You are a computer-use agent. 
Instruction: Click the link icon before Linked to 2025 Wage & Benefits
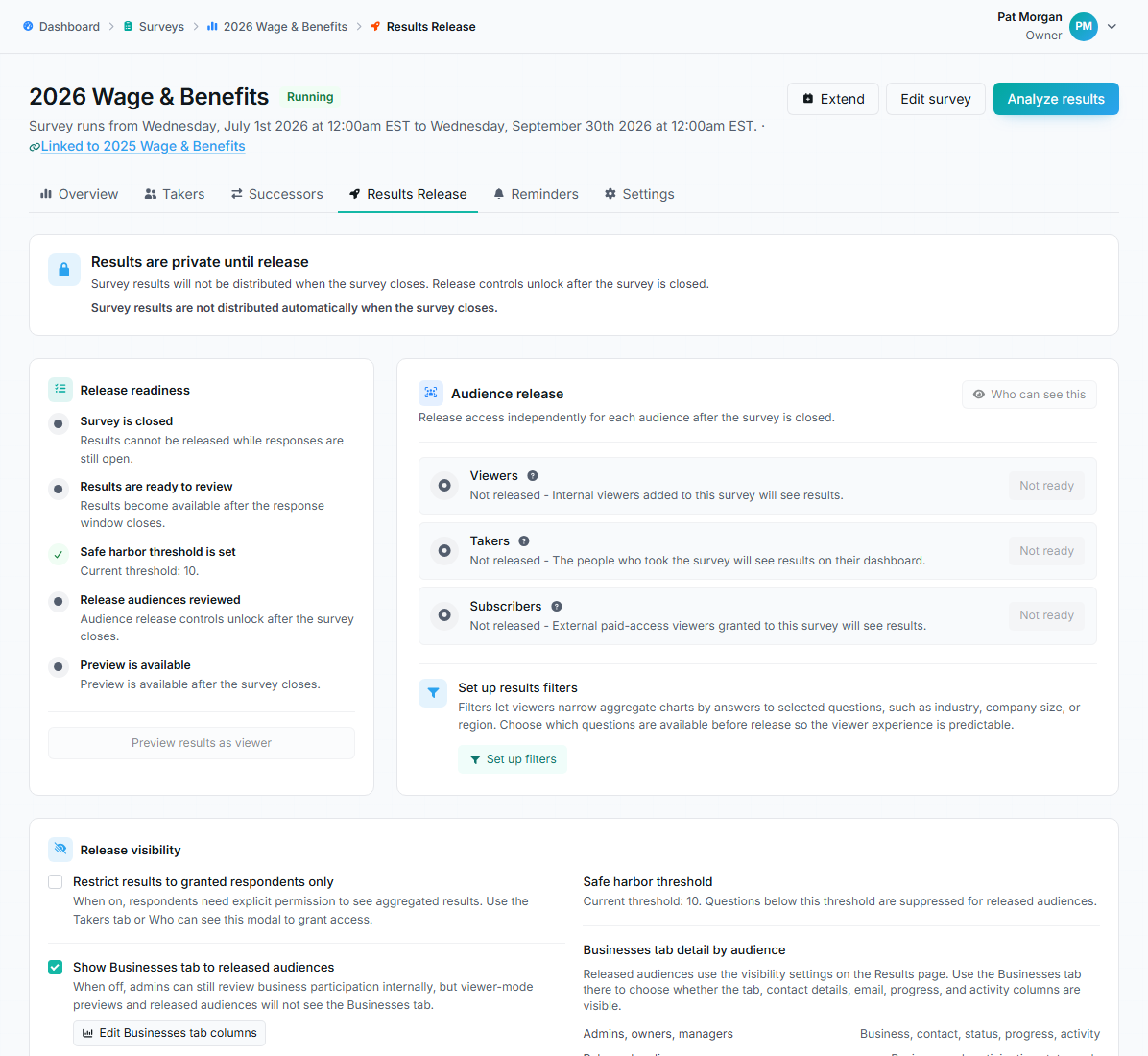pyautogui.click(x=35, y=147)
